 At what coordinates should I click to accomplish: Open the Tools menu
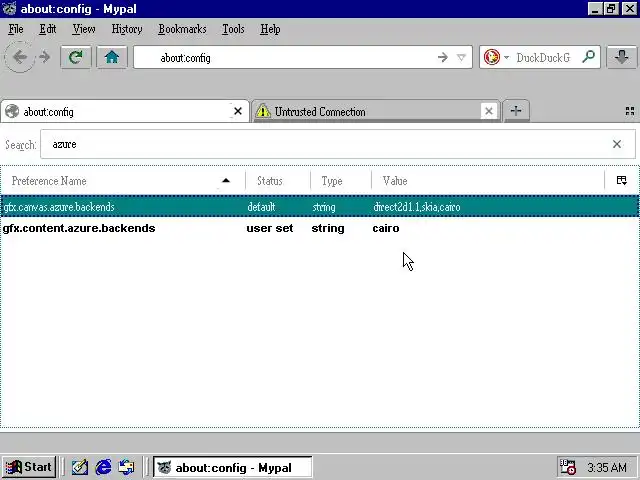pos(233,29)
